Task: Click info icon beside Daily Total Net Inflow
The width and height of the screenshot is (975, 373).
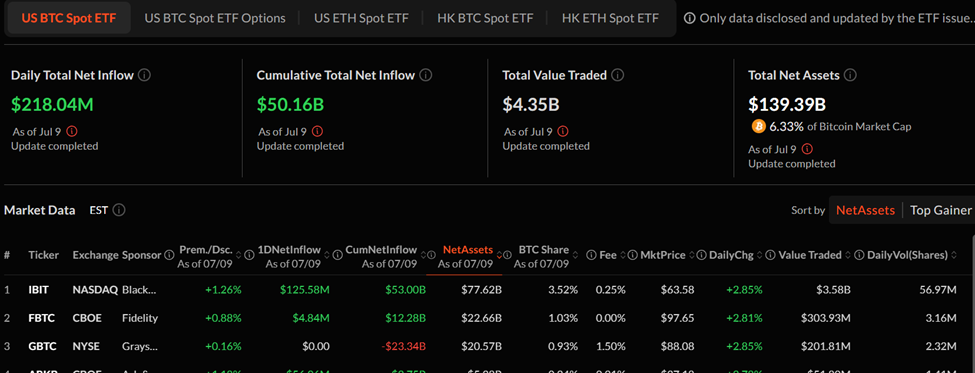Action: [144, 75]
